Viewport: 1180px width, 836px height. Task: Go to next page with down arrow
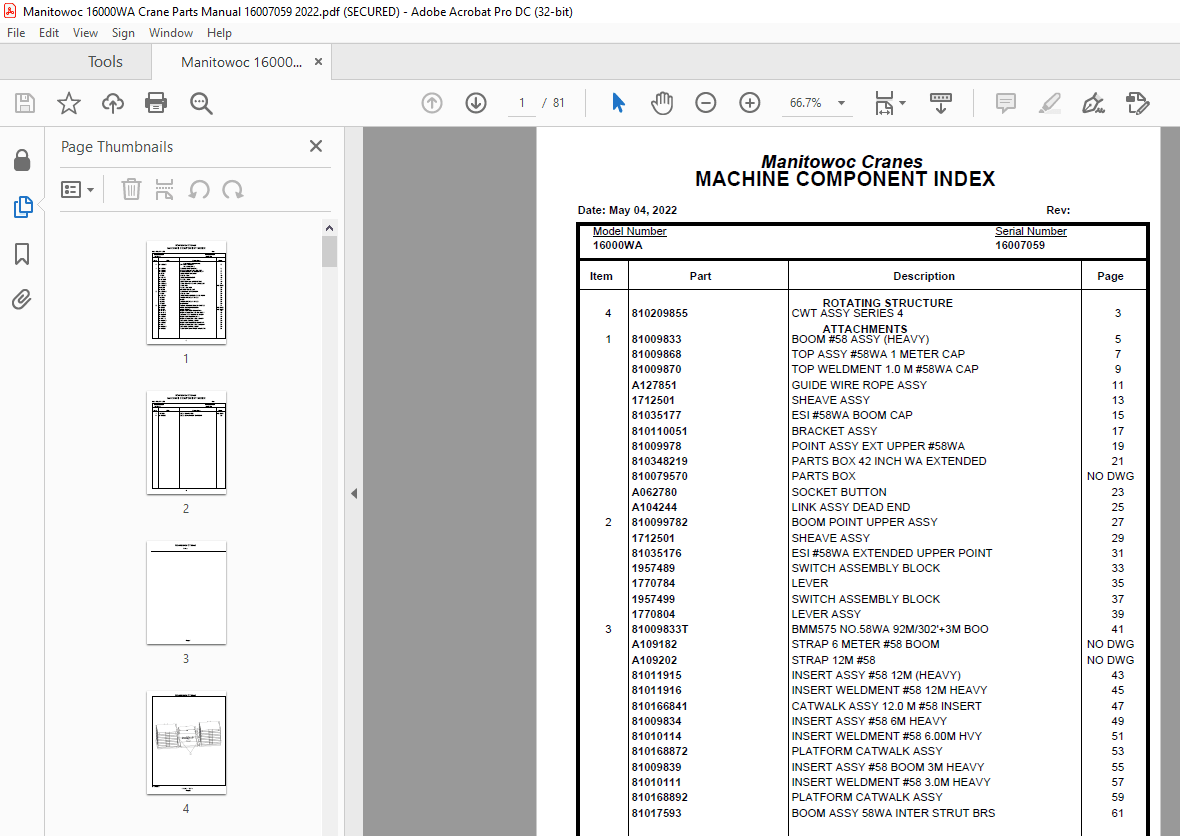tap(475, 102)
